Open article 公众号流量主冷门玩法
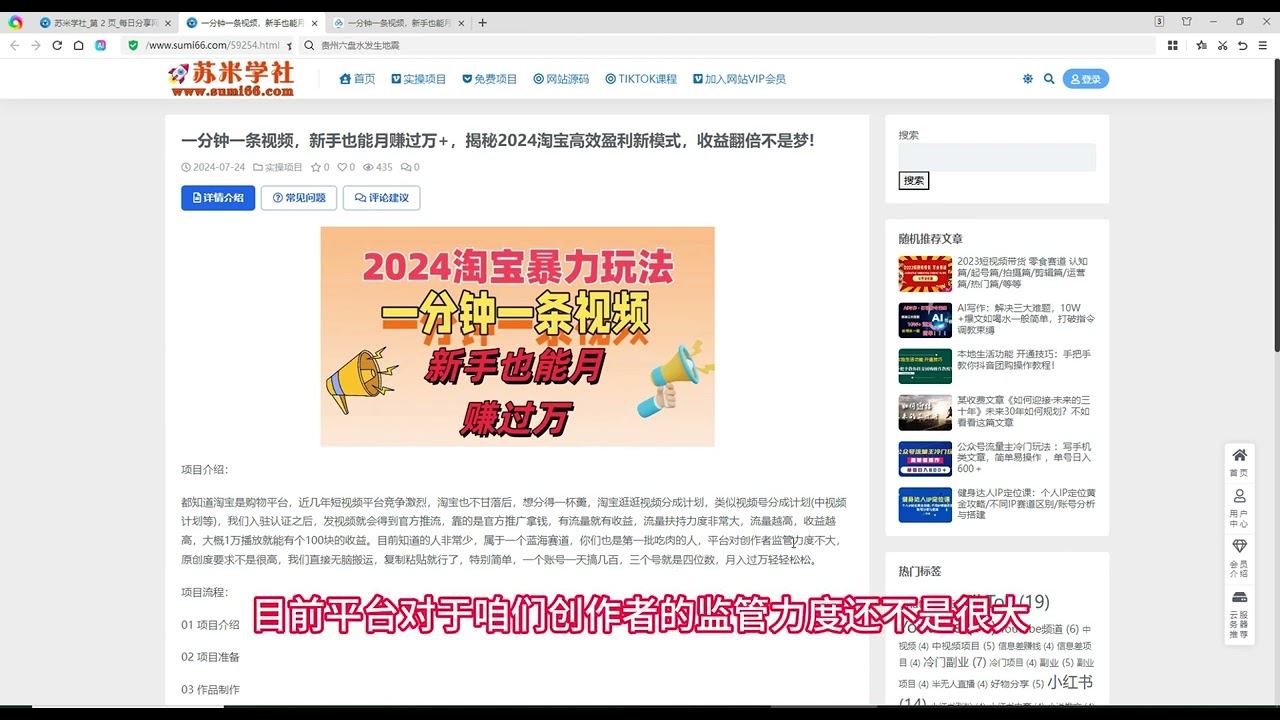1280x720 pixels. pos(1025,457)
